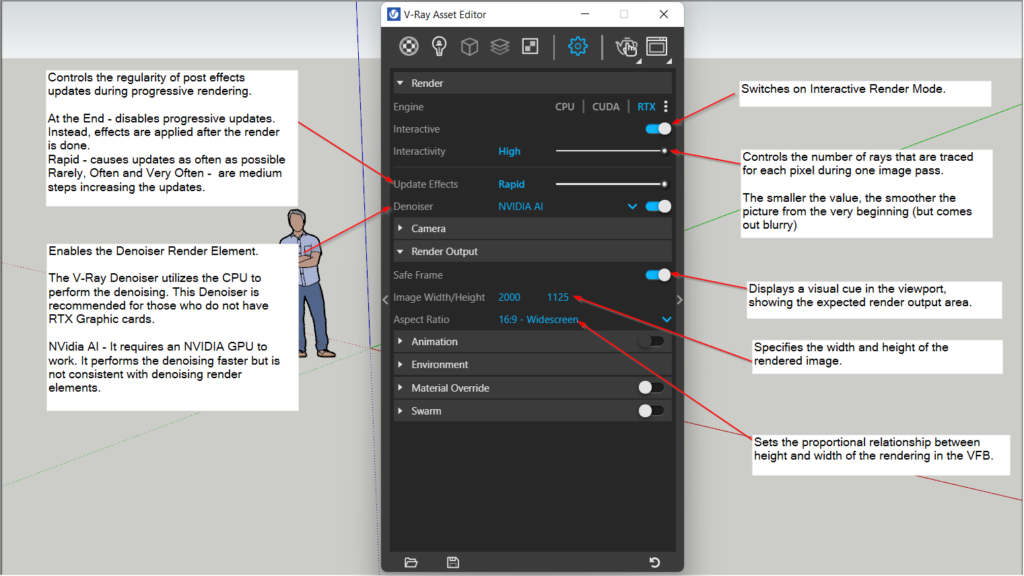This screenshot has width=1024, height=576.
Task: Revert settings to default icon
Action: point(654,562)
